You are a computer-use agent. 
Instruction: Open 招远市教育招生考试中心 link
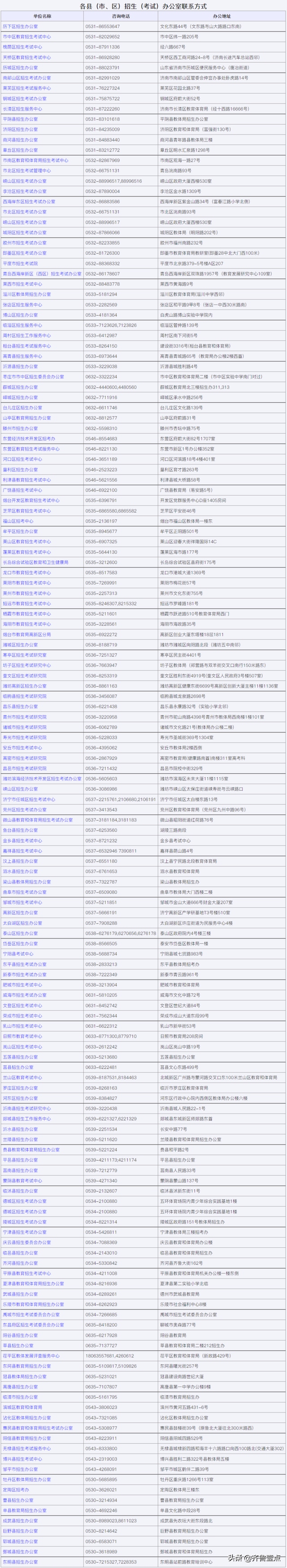click(x=27, y=603)
